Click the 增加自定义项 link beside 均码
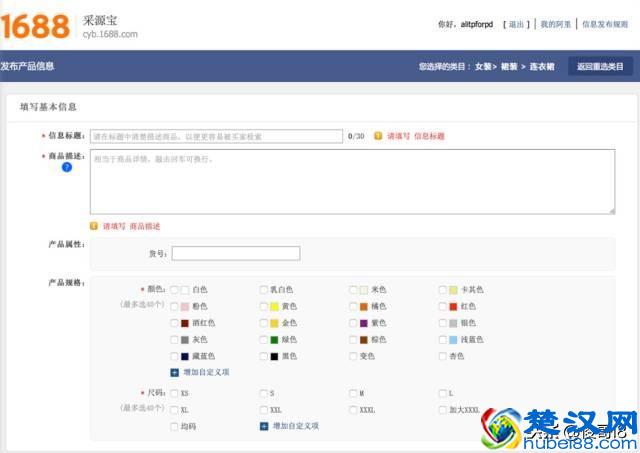This screenshot has width=640, height=453. pyautogui.click(x=296, y=426)
